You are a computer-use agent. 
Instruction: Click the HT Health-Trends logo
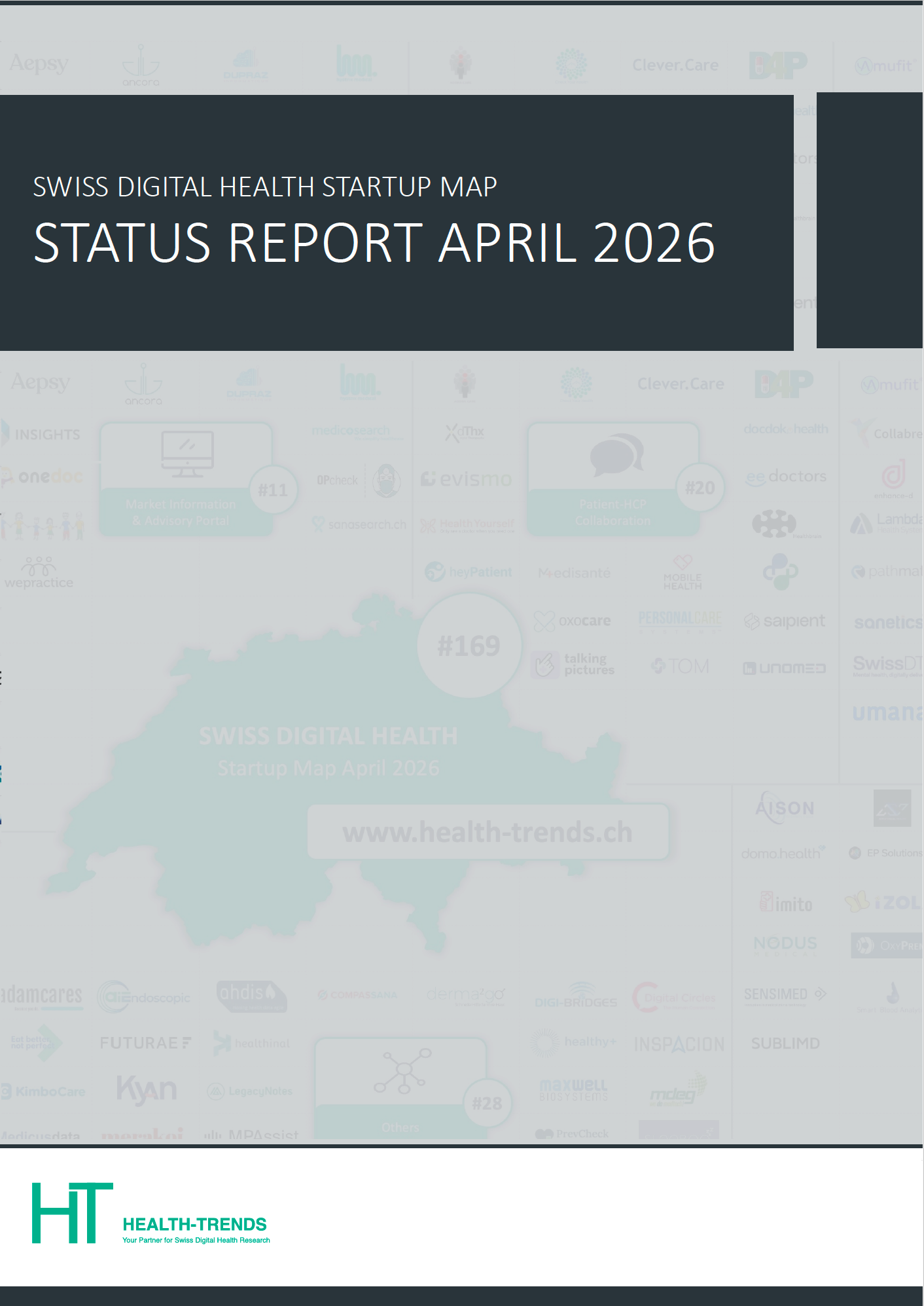coord(73,1212)
